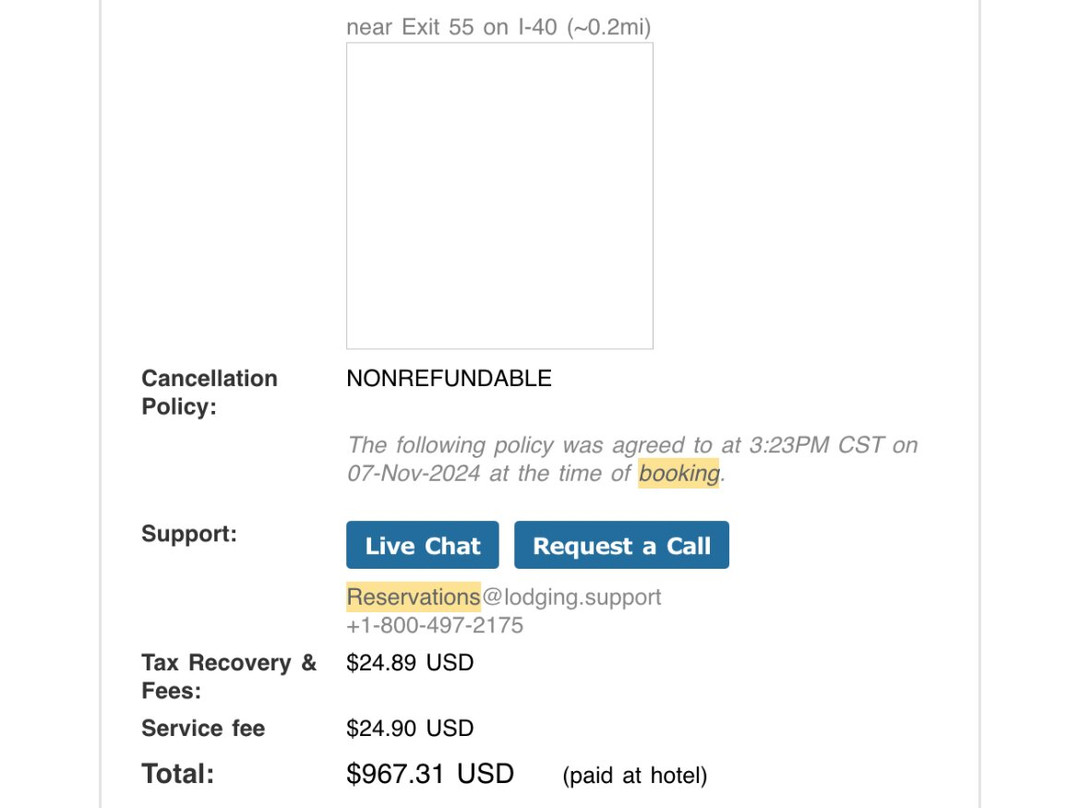Click the Tax Recovery & Fees label
Viewport: 1080px width, 808px height.
228,676
